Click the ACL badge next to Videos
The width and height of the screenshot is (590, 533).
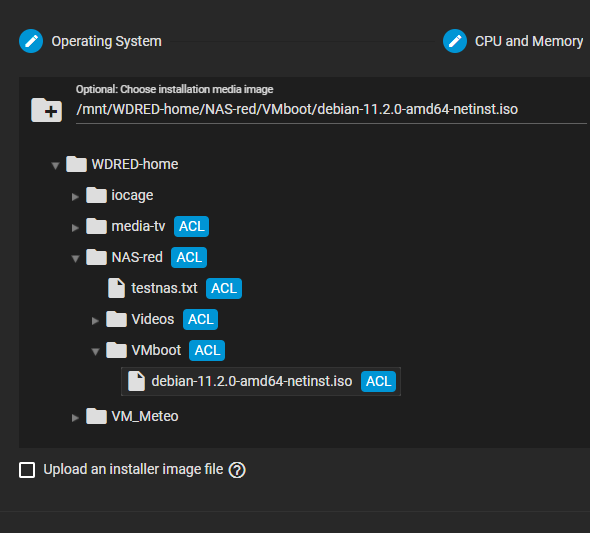(200, 319)
